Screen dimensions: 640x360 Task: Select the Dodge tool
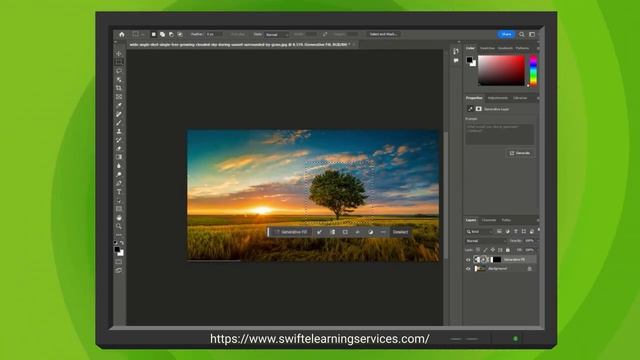point(119,174)
